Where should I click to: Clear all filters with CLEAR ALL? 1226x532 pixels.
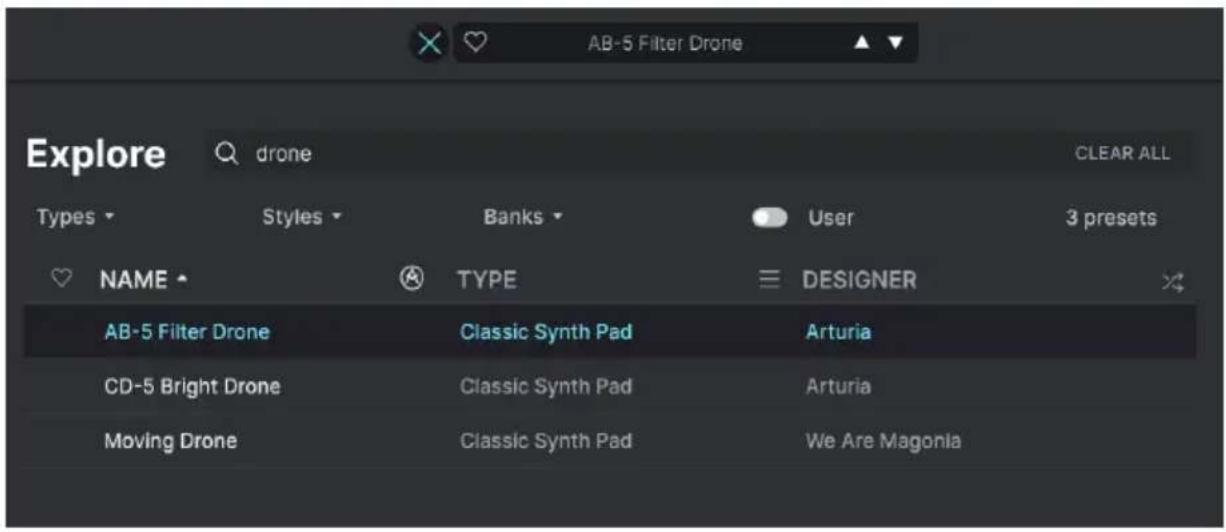click(1122, 154)
